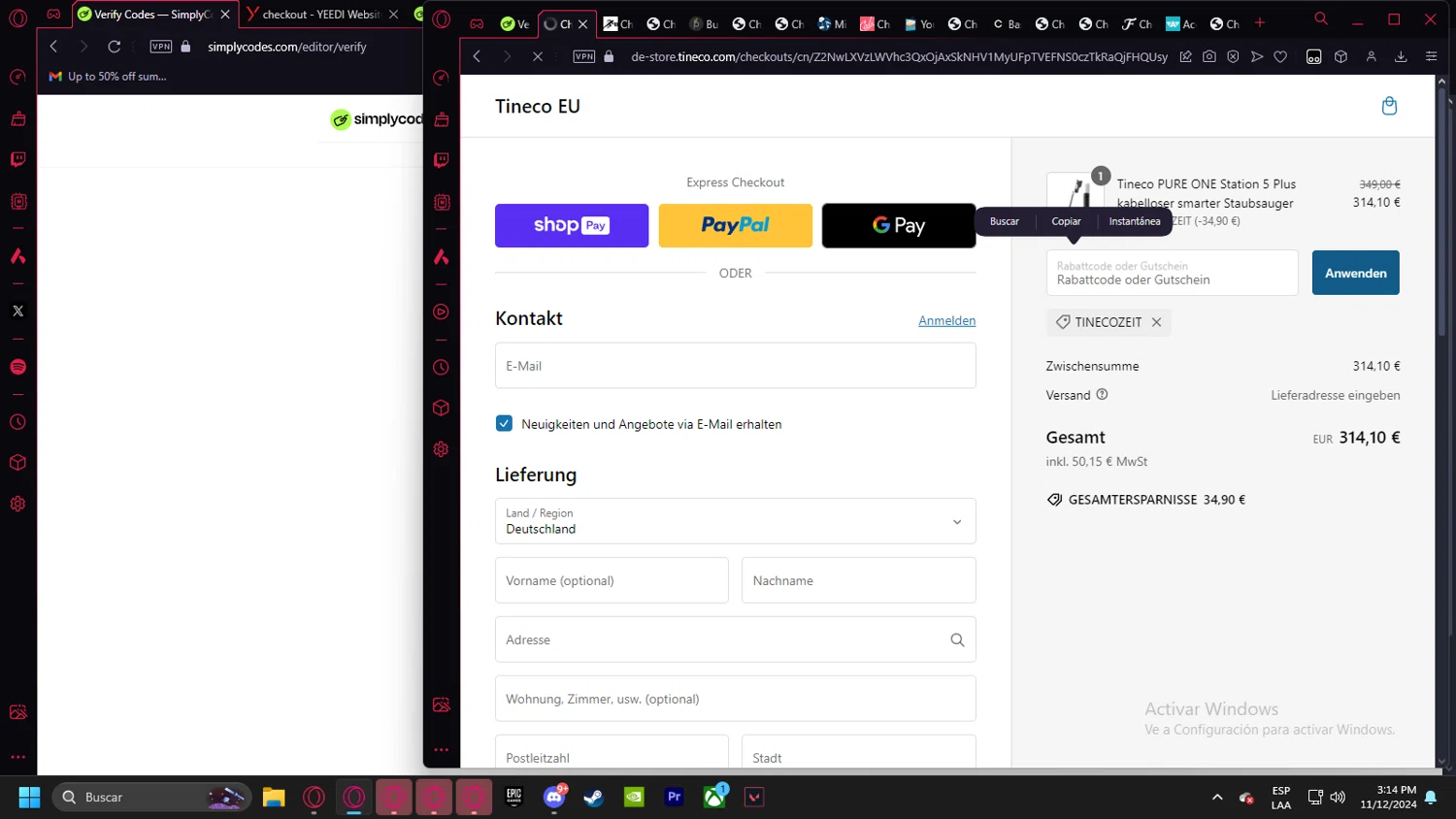
Task: Open File Explorer from the taskbar
Action: pyautogui.click(x=274, y=798)
